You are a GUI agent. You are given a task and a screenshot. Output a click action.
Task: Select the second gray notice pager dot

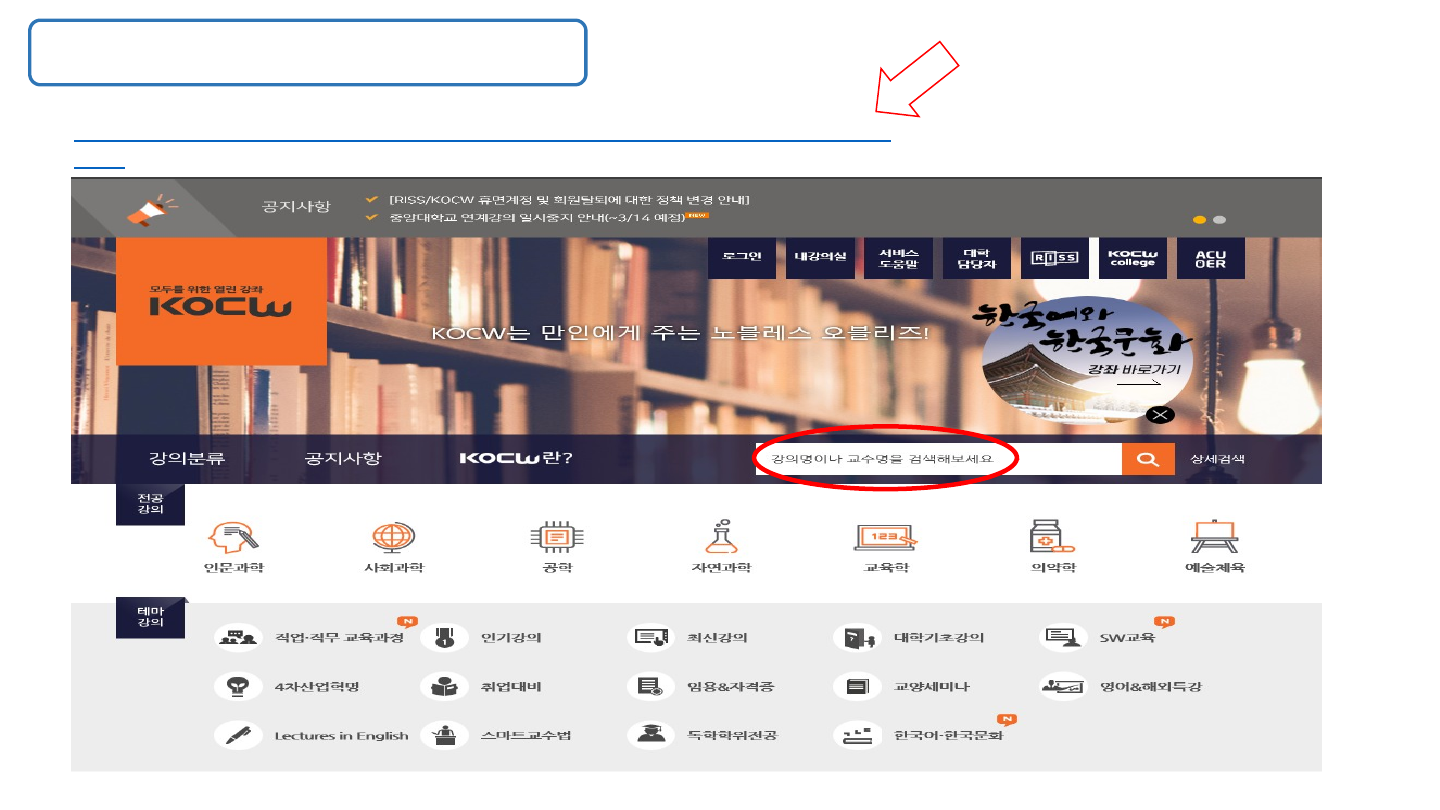pyautogui.click(x=1219, y=220)
